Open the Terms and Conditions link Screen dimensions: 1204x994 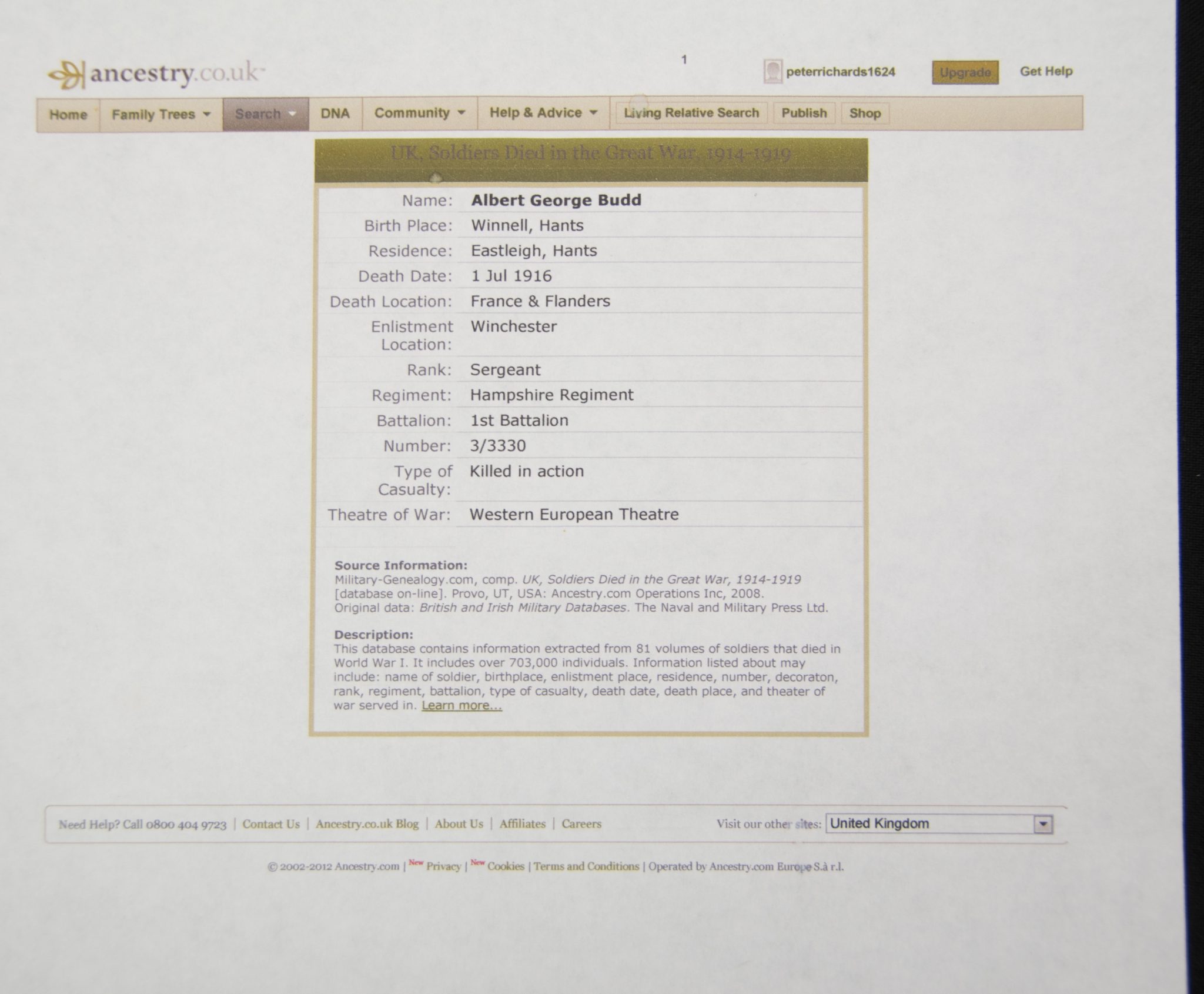click(586, 866)
